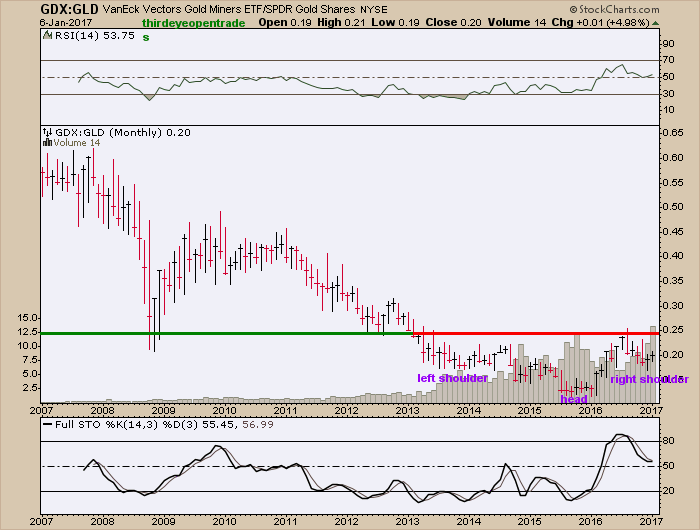
Task: Click the black line legend marker before Full STO
Action: (47, 425)
